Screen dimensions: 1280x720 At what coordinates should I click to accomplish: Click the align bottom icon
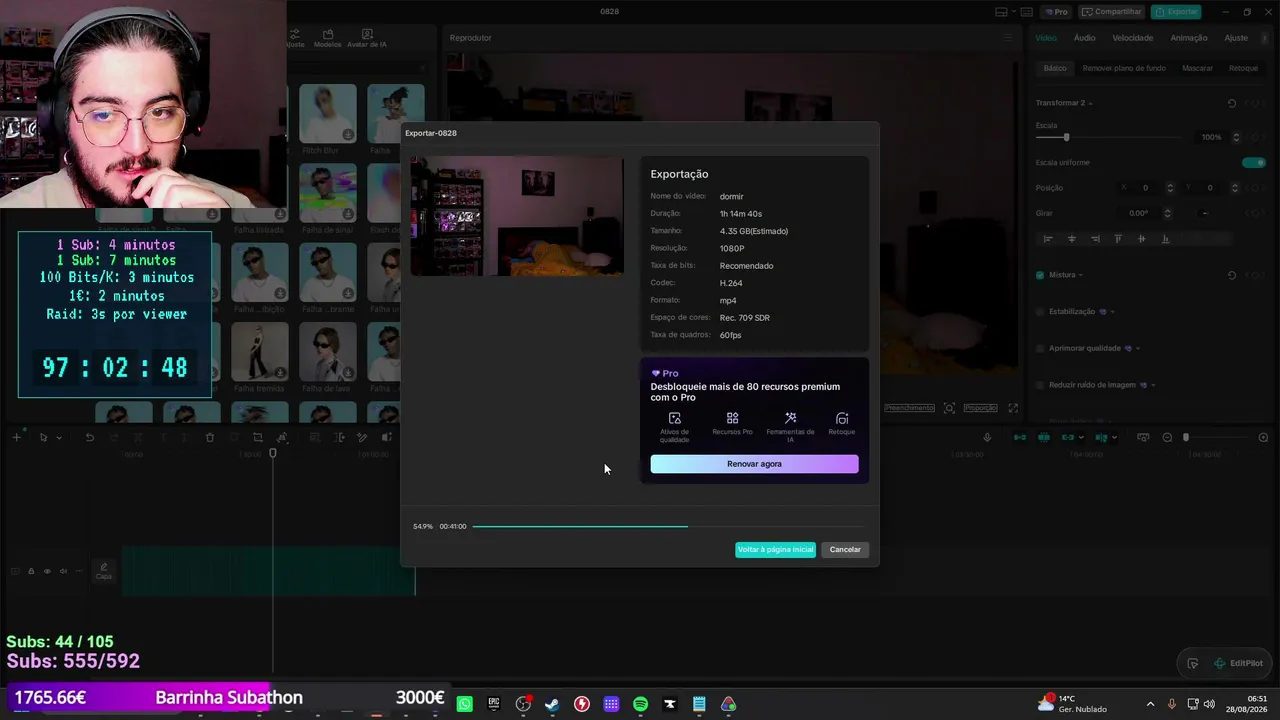1165,239
